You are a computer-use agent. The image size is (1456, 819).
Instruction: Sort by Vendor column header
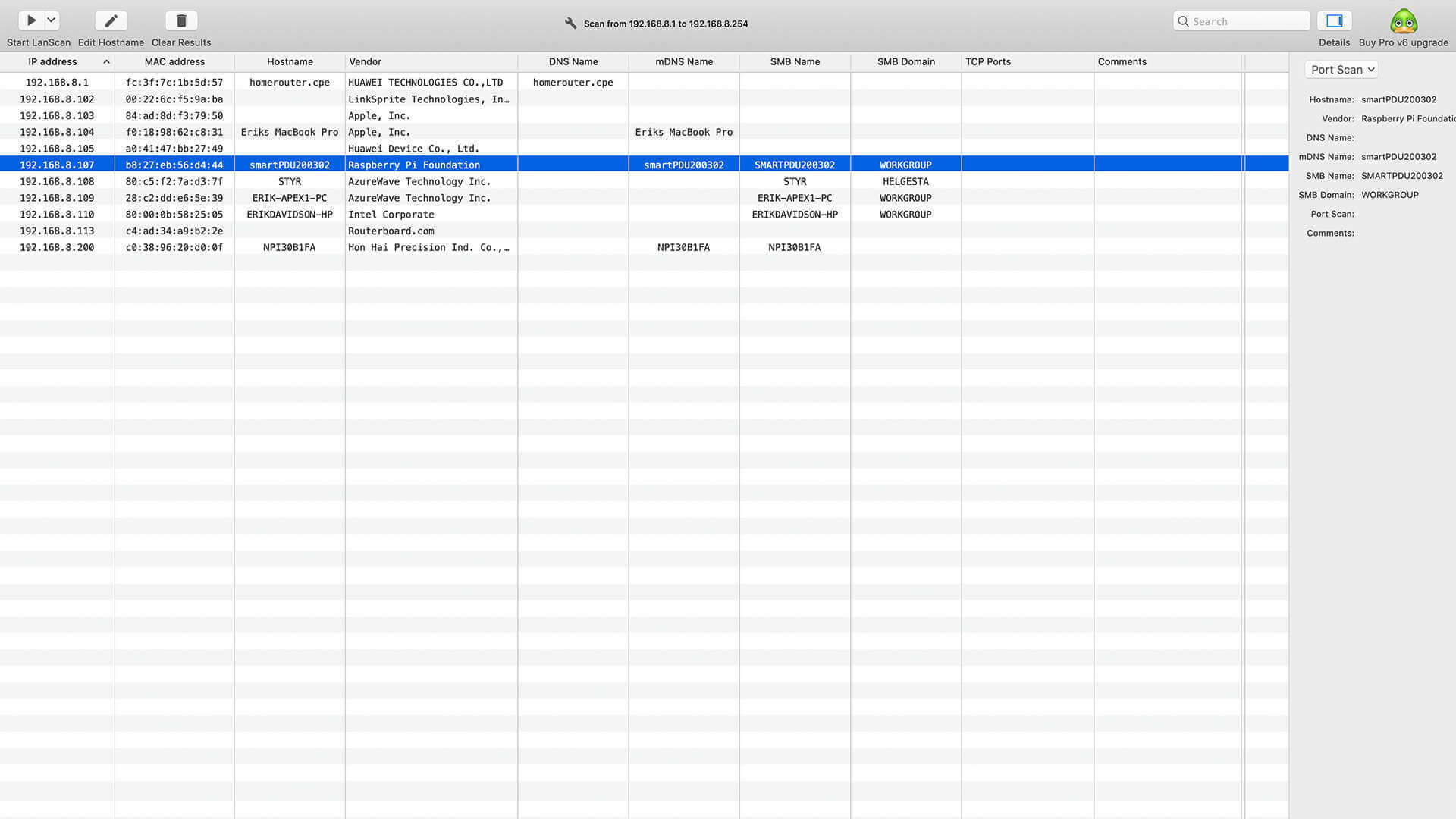[x=431, y=62]
